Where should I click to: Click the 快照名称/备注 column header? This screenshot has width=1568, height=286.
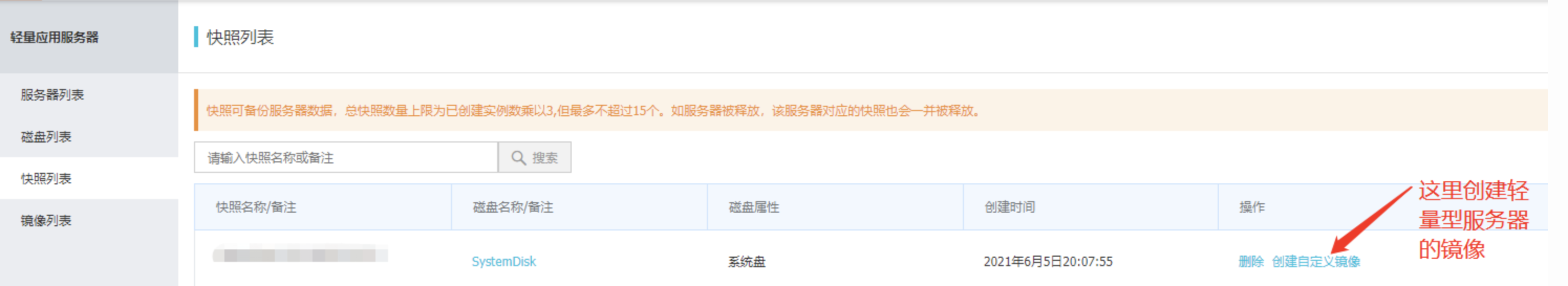(x=256, y=207)
